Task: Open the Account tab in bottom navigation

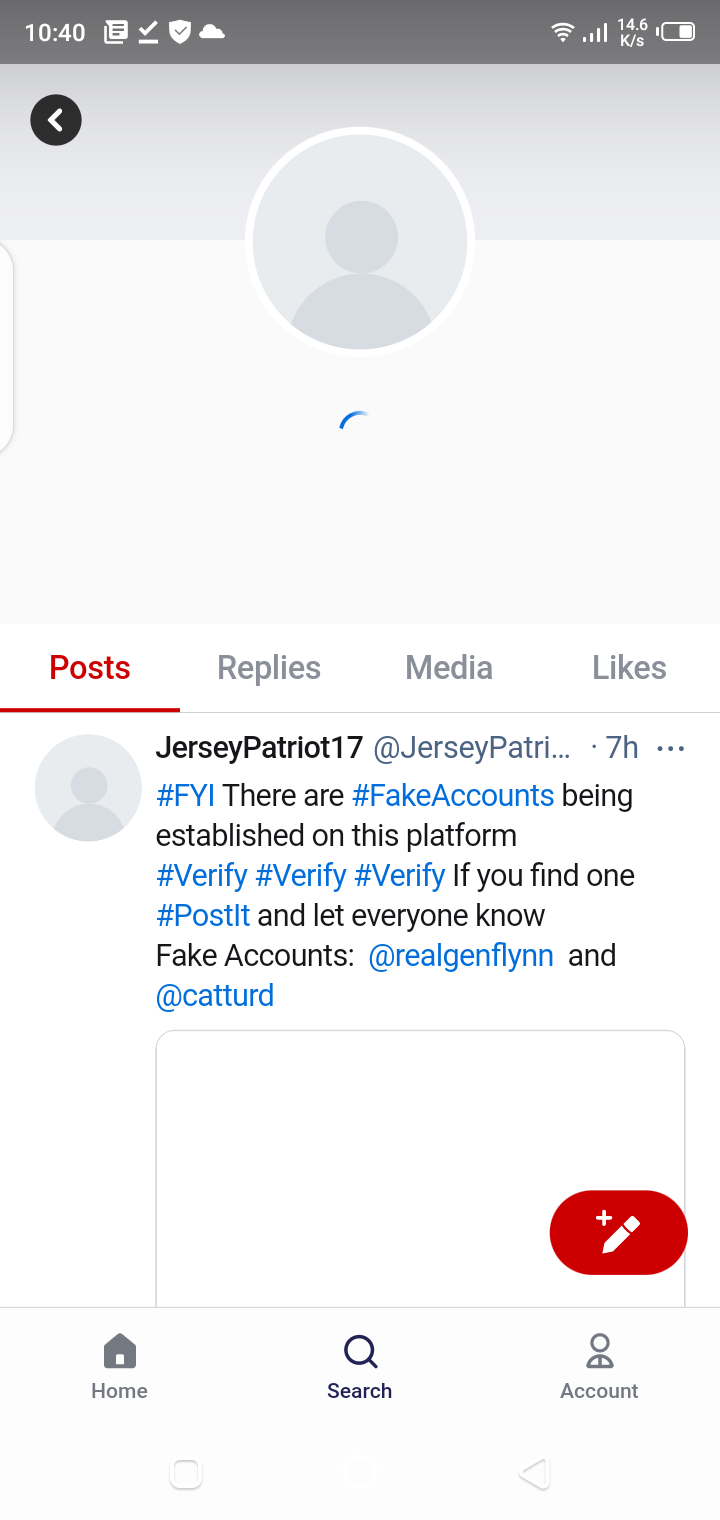Action: pyautogui.click(x=599, y=1366)
